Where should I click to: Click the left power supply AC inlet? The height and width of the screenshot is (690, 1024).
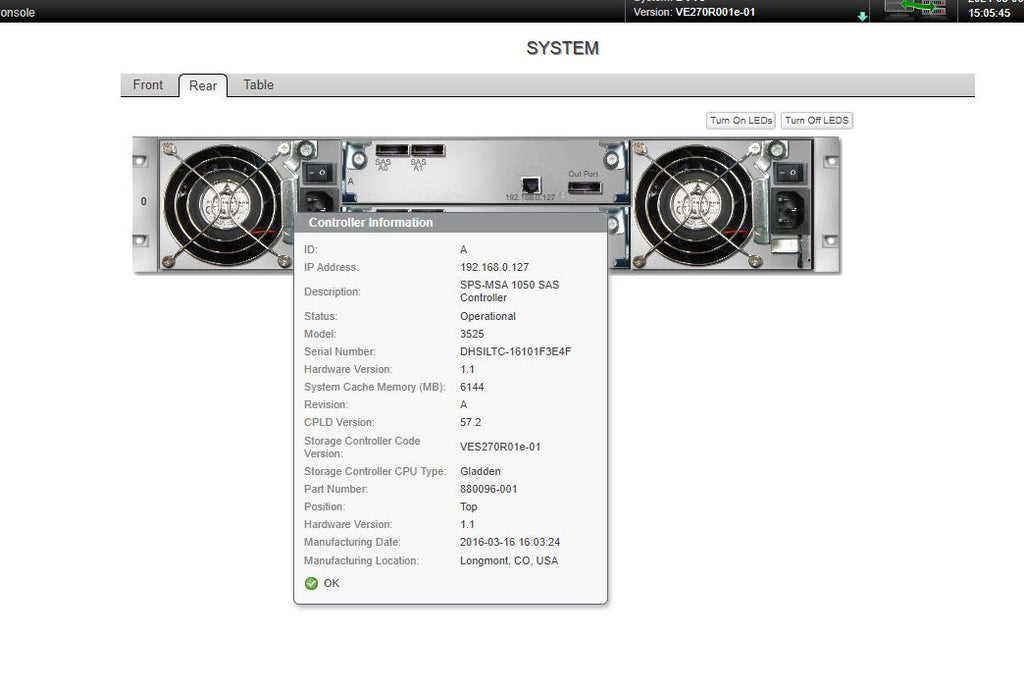[x=319, y=202]
